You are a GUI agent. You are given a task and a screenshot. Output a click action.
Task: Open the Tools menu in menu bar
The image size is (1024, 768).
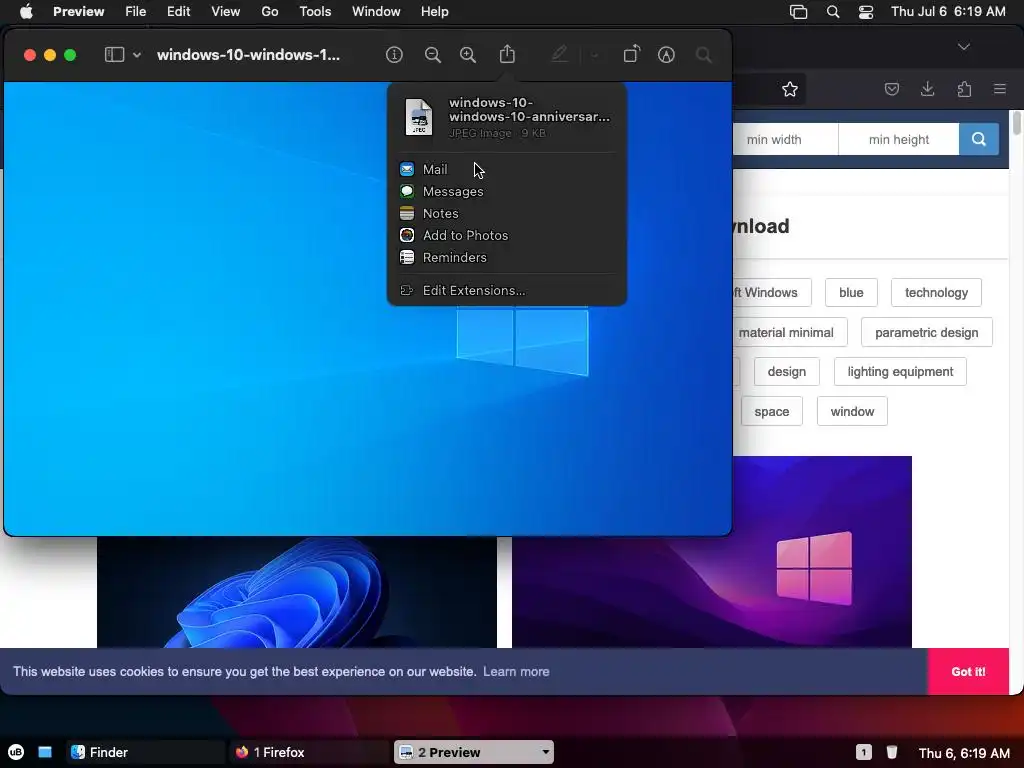pos(315,11)
